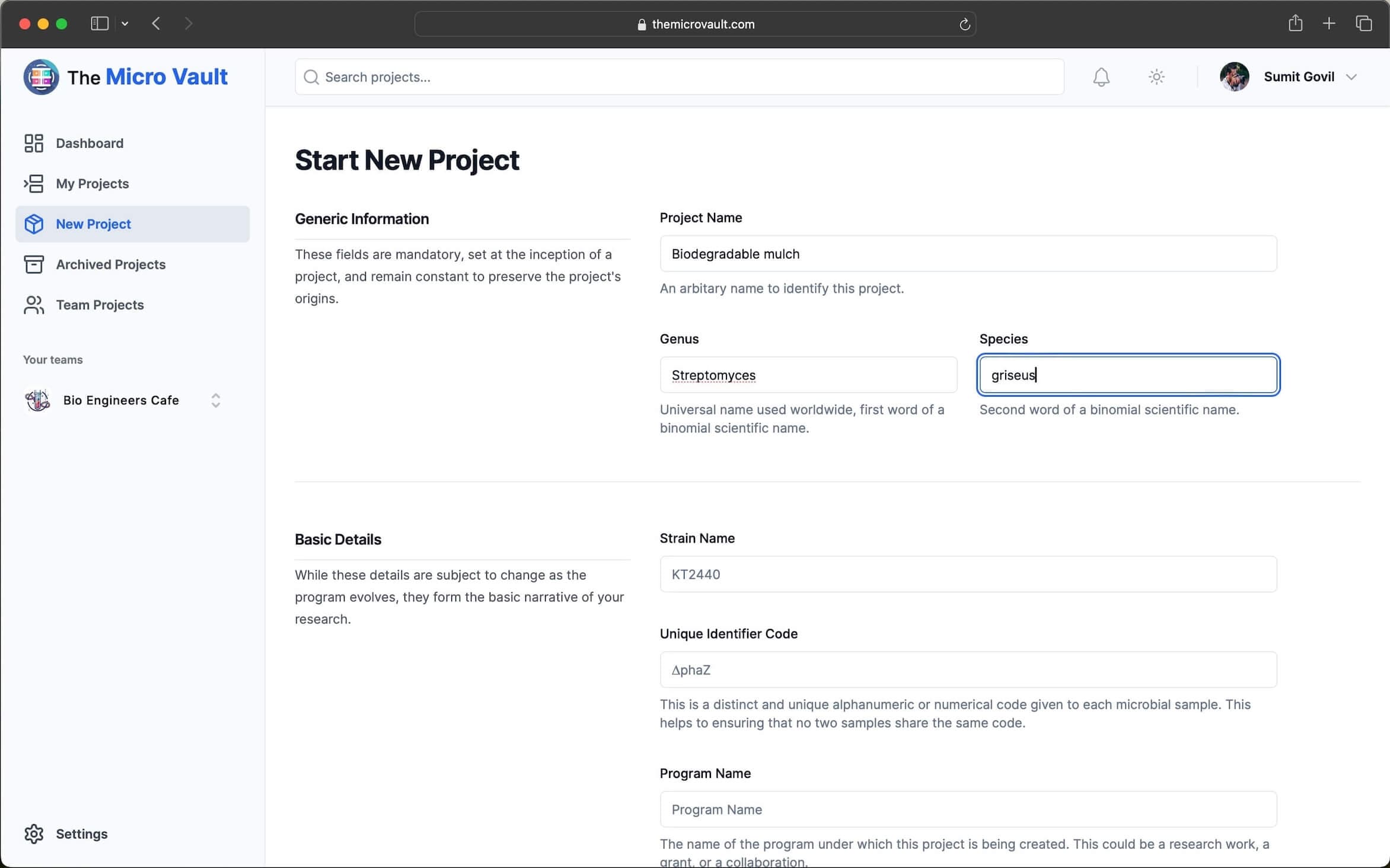Viewport: 1390px width, 868px height.
Task: Toggle Safari sidebar visibility
Action: [99, 24]
